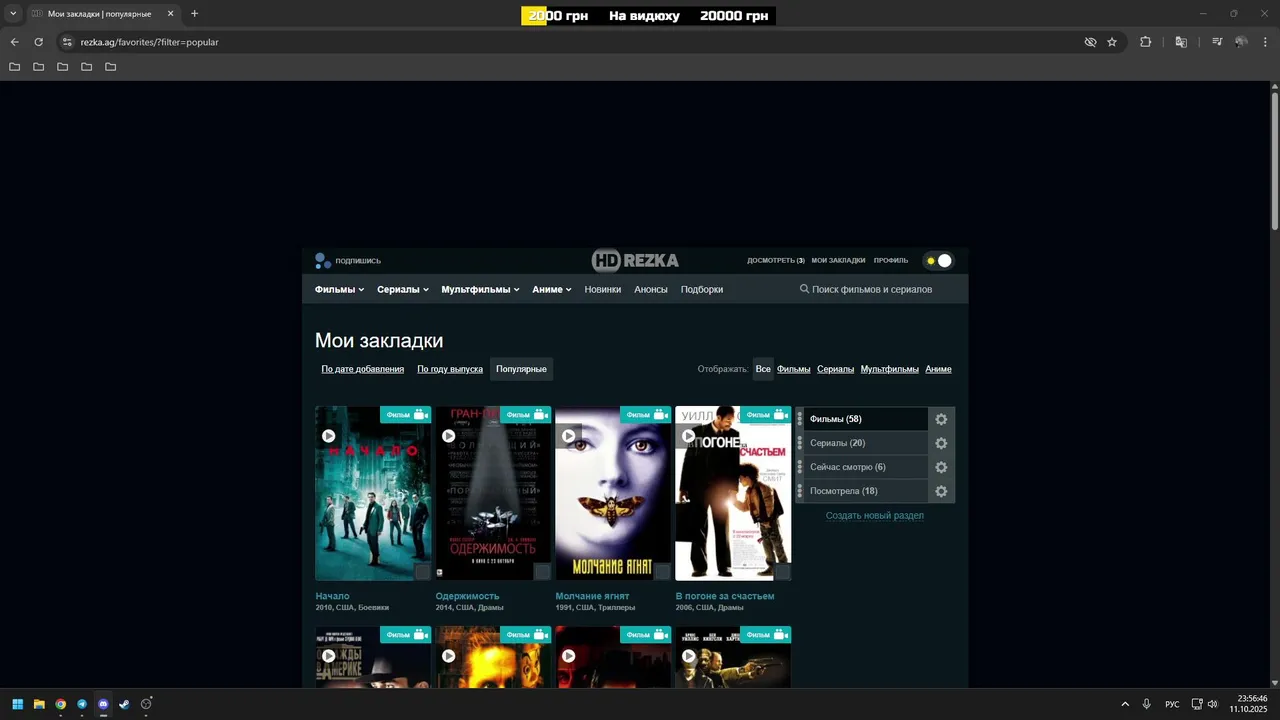Go back to the previous page
The width and height of the screenshot is (1280, 720).
(14, 42)
